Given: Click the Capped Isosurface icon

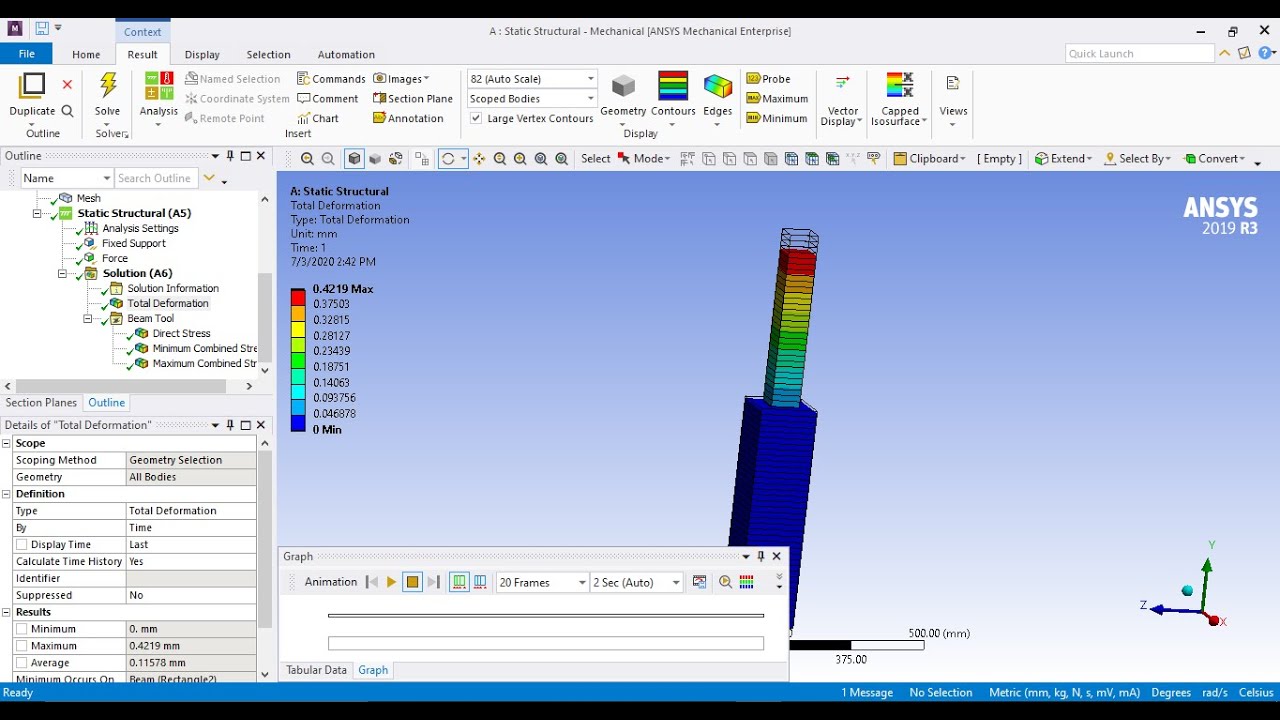Looking at the screenshot, I should click(900, 84).
